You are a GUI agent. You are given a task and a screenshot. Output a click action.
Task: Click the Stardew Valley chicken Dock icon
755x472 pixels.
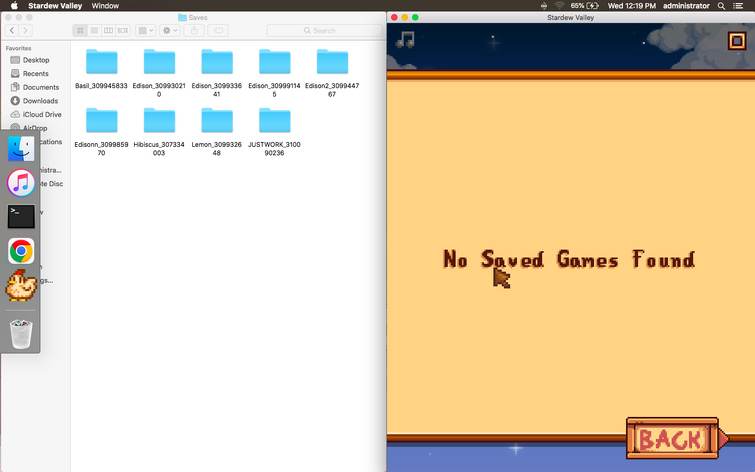[21, 285]
